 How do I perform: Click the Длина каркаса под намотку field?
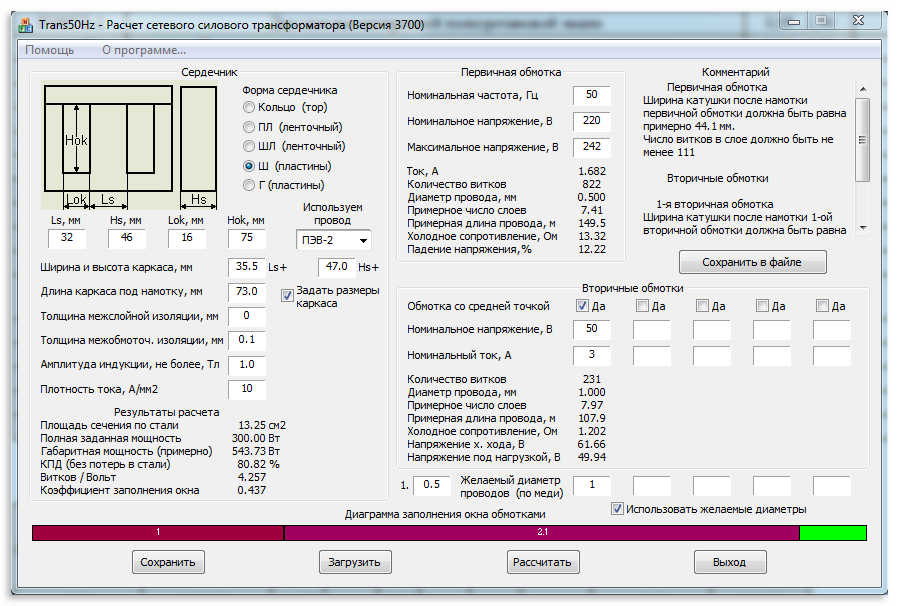247,292
